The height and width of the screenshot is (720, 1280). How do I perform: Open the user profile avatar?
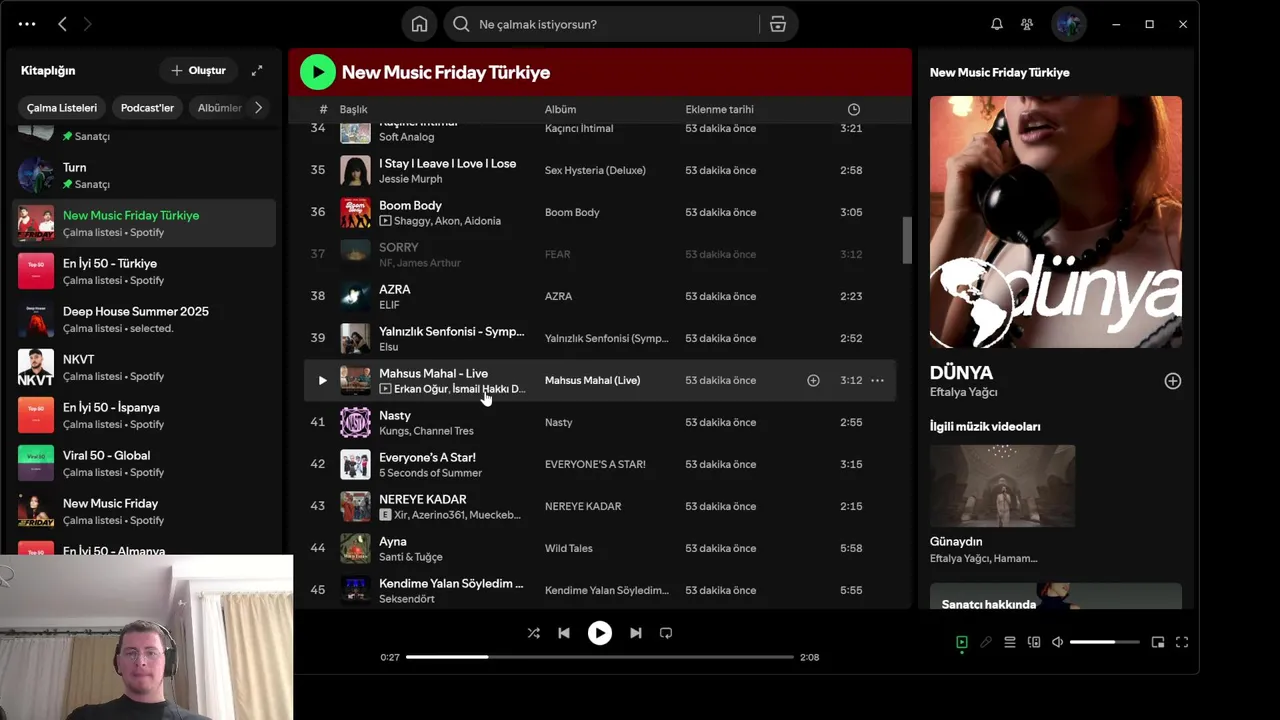pyautogui.click(x=1069, y=24)
